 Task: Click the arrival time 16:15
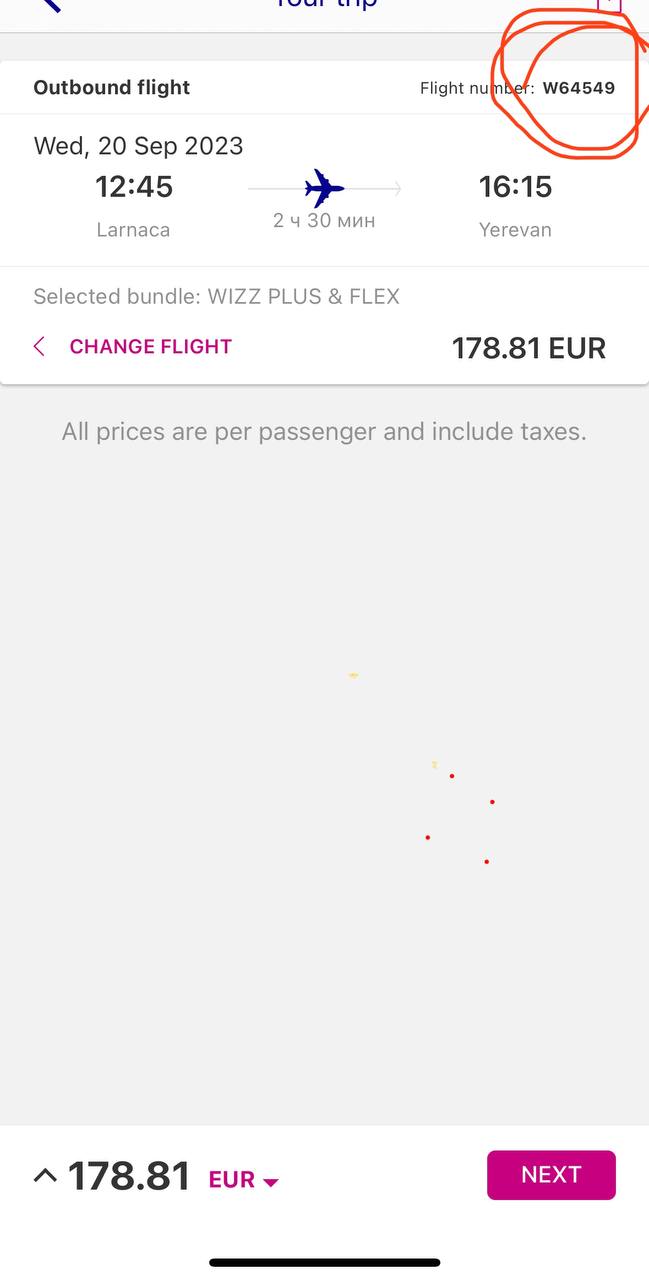tap(515, 187)
